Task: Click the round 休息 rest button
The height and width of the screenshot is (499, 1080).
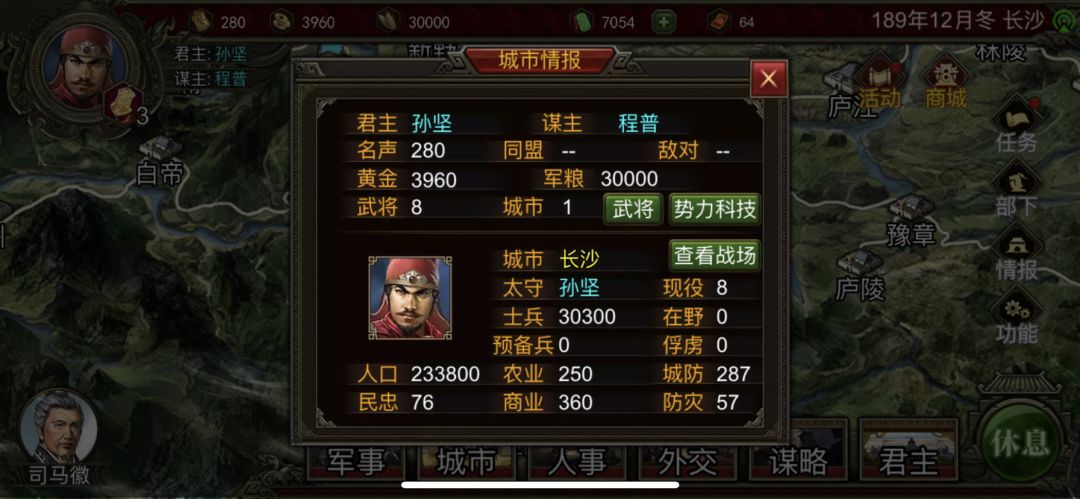Action: pyautogui.click(x=1020, y=443)
